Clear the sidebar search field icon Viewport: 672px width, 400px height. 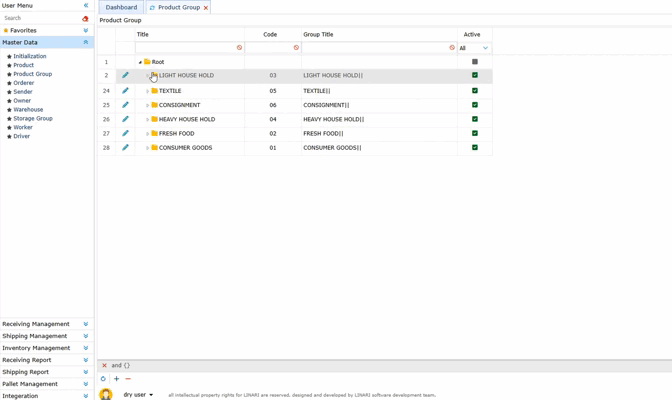(x=85, y=18)
